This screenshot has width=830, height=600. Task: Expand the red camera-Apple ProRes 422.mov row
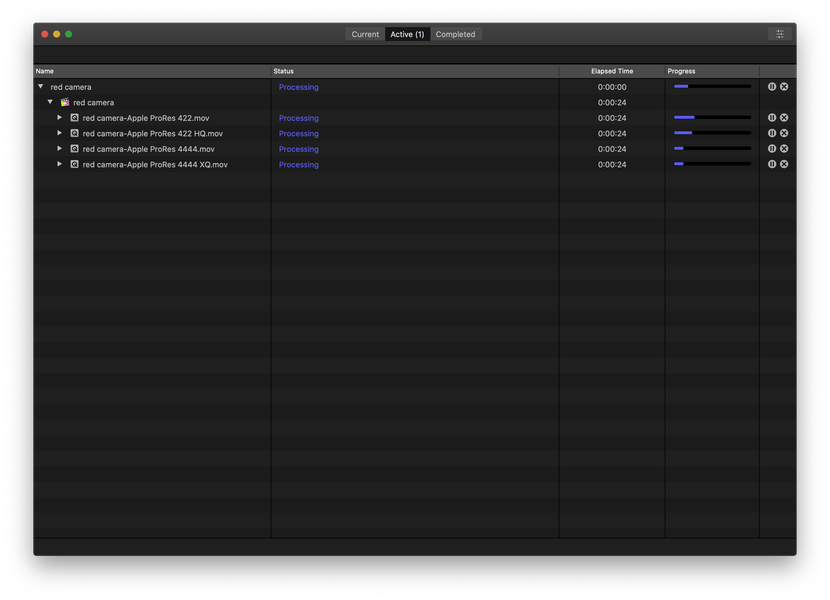point(59,118)
